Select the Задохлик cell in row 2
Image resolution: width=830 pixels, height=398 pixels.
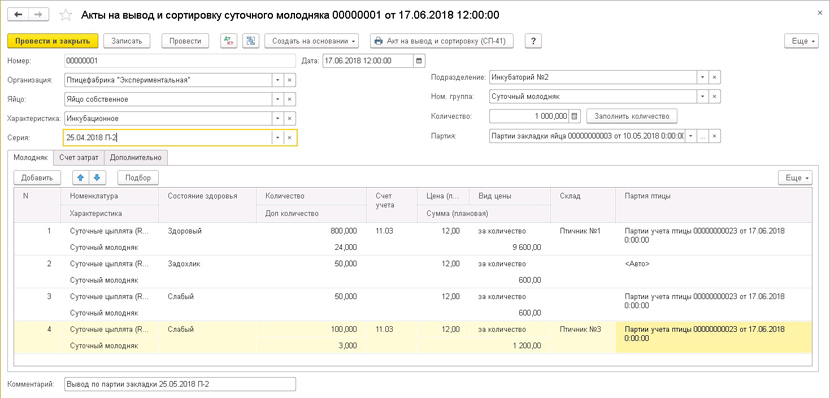click(208, 264)
